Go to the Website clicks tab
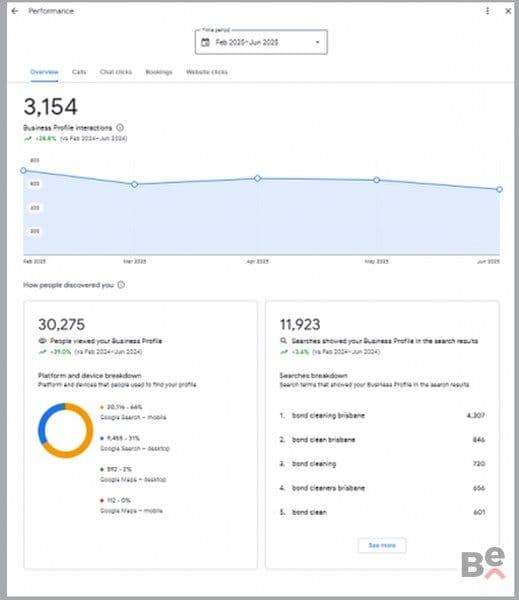Screen dimensions: 519x600 pyautogui.click(x=207, y=72)
